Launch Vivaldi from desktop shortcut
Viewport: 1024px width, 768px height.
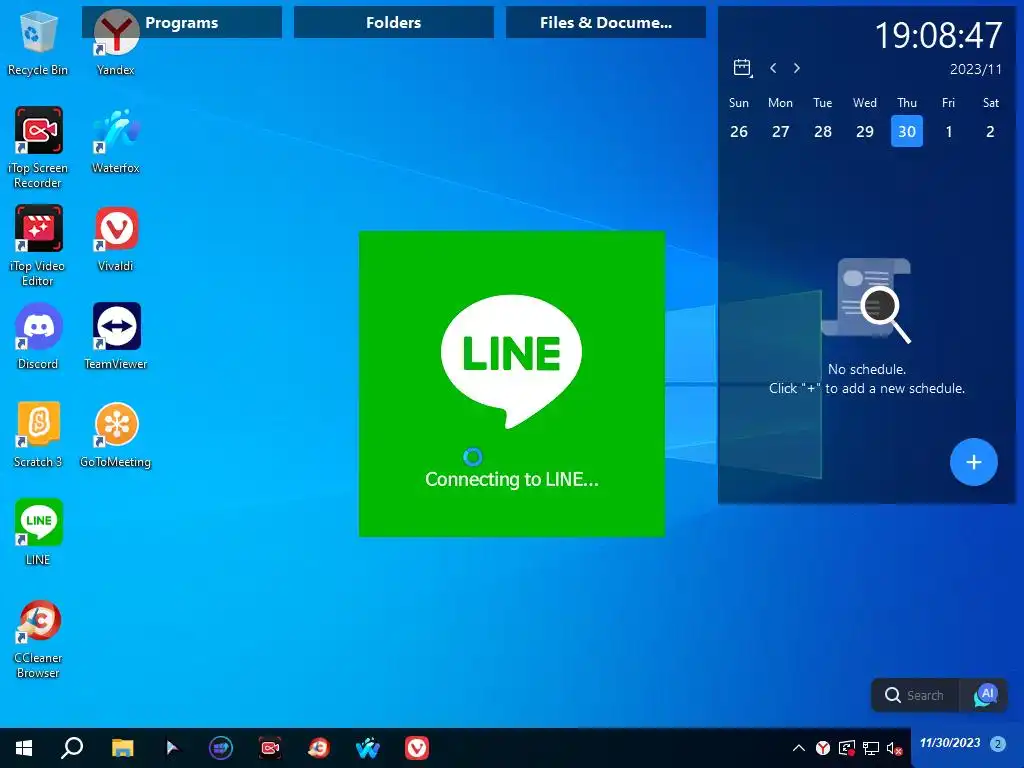pos(116,238)
